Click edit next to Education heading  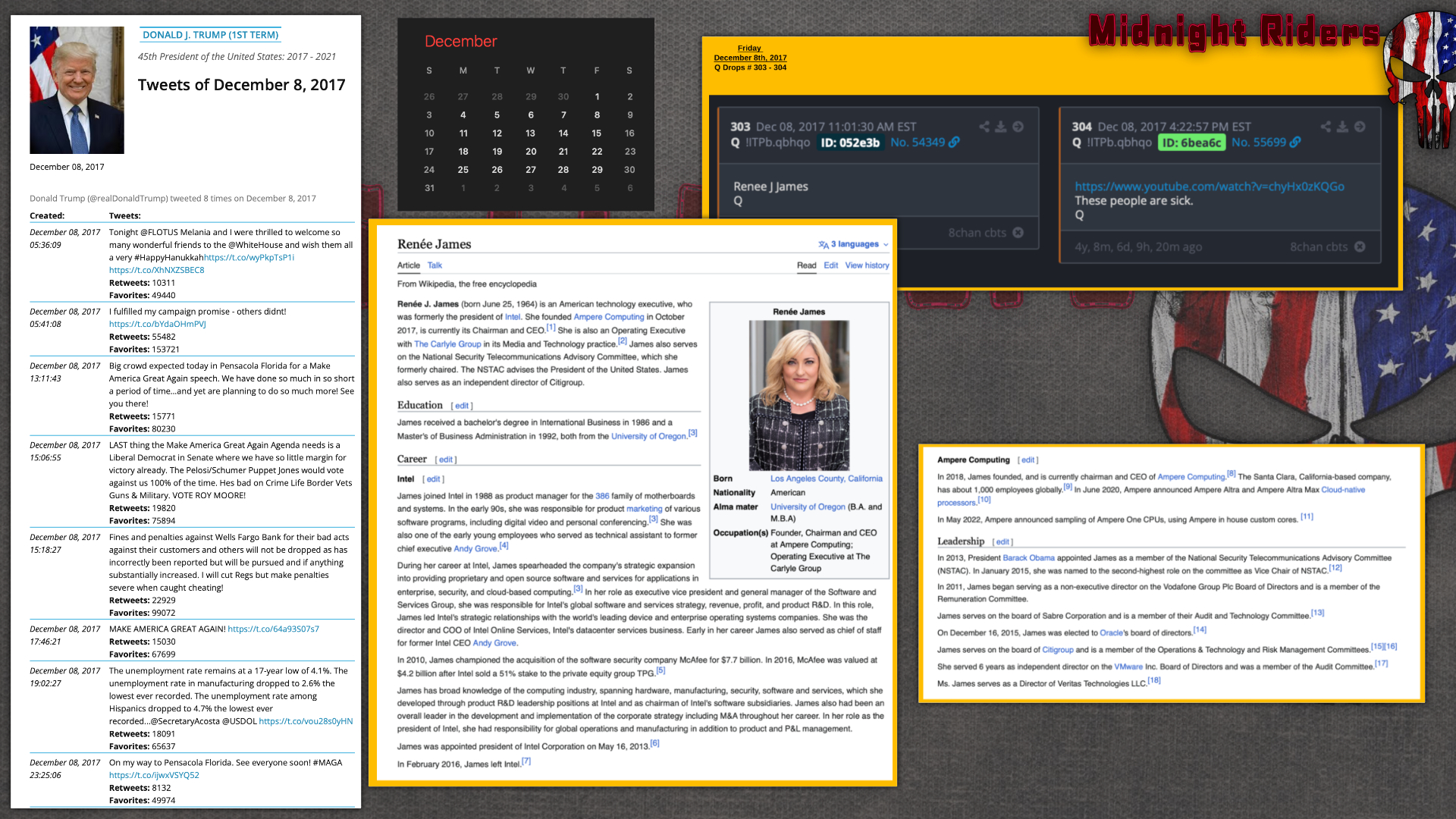(462, 406)
